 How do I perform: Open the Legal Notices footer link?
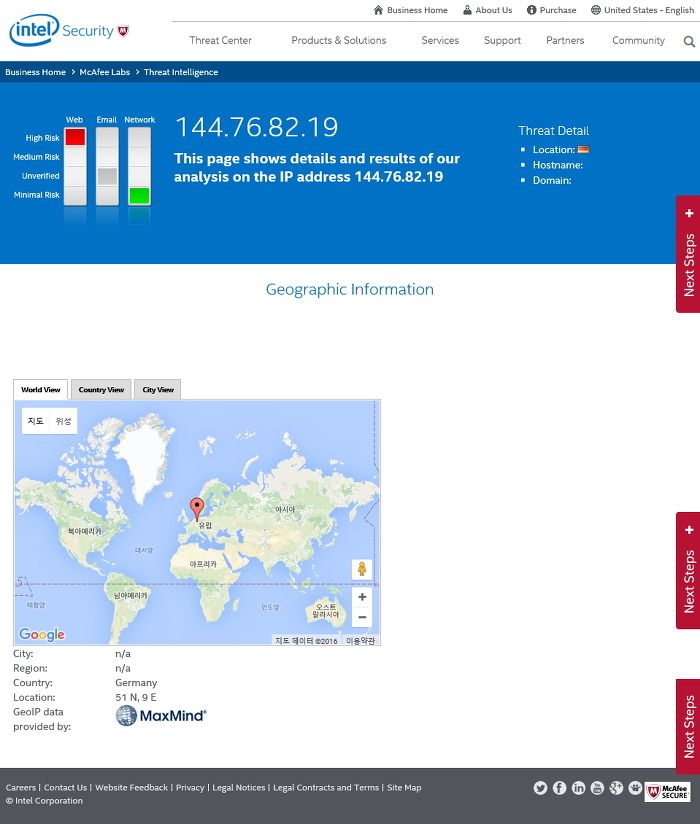click(239, 787)
